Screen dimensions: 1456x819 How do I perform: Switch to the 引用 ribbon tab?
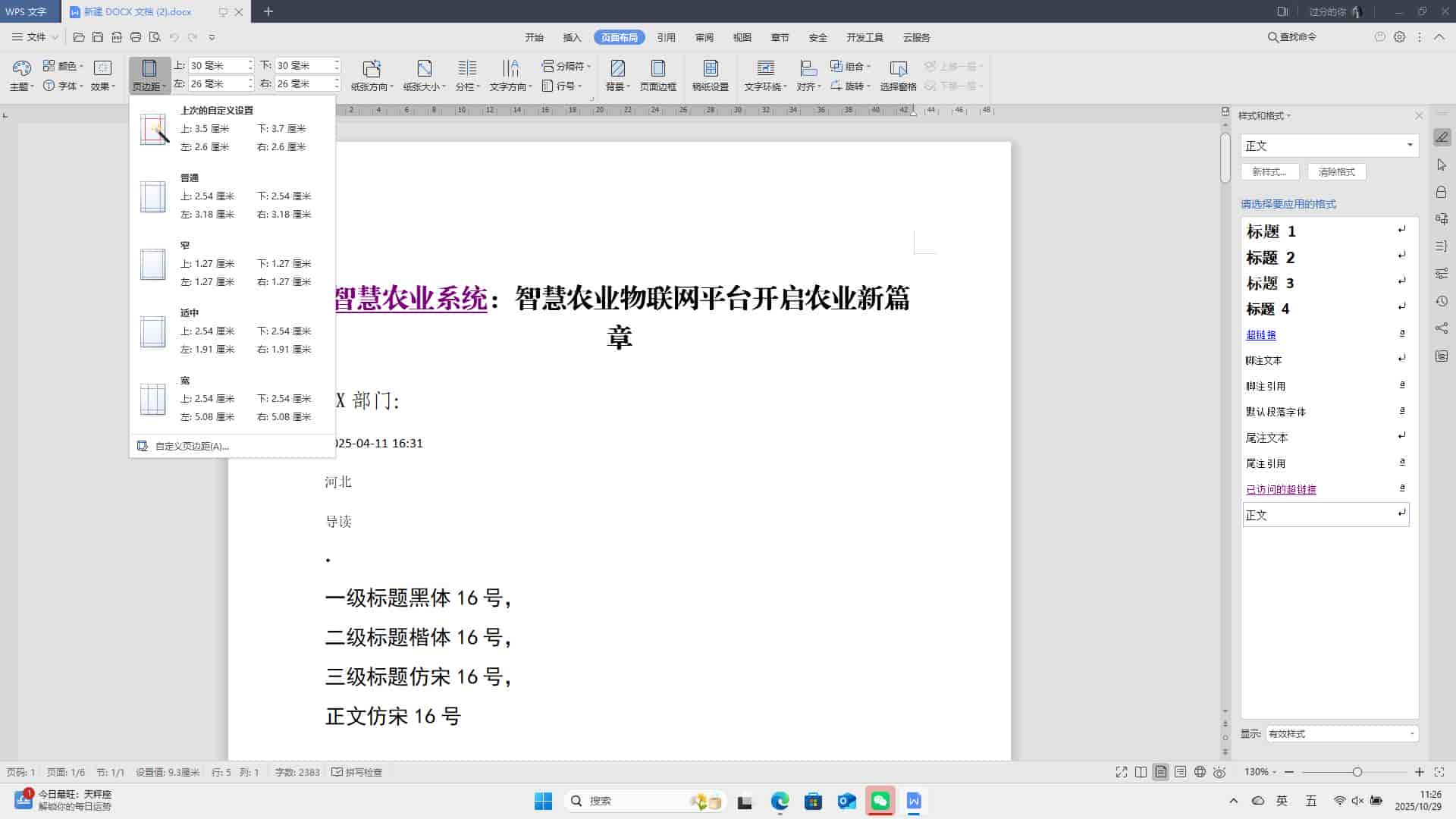666,37
